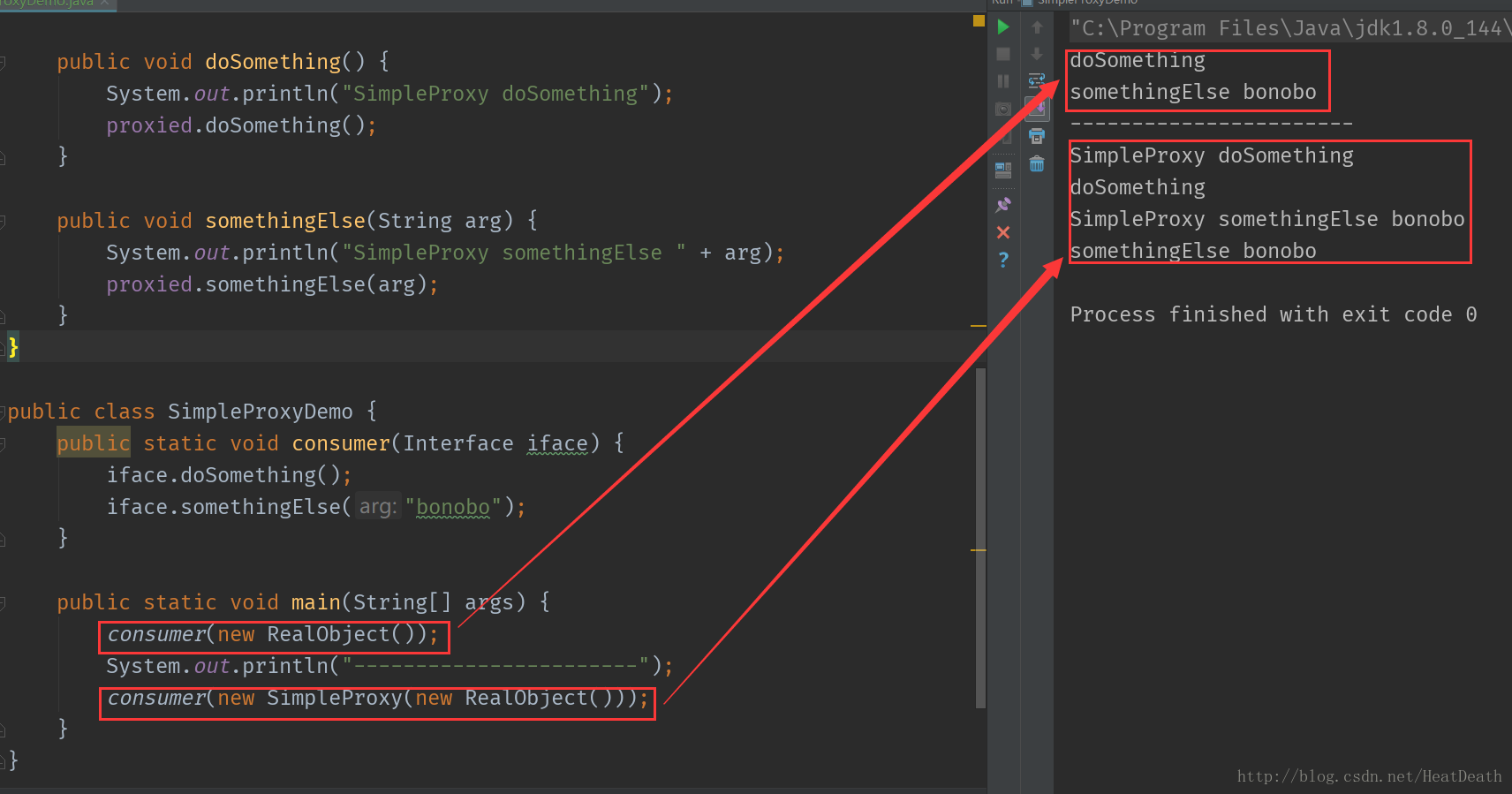Collapse the SimpleProxyDemo class fold marker
The image size is (1512, 794).
pos(3,412)
